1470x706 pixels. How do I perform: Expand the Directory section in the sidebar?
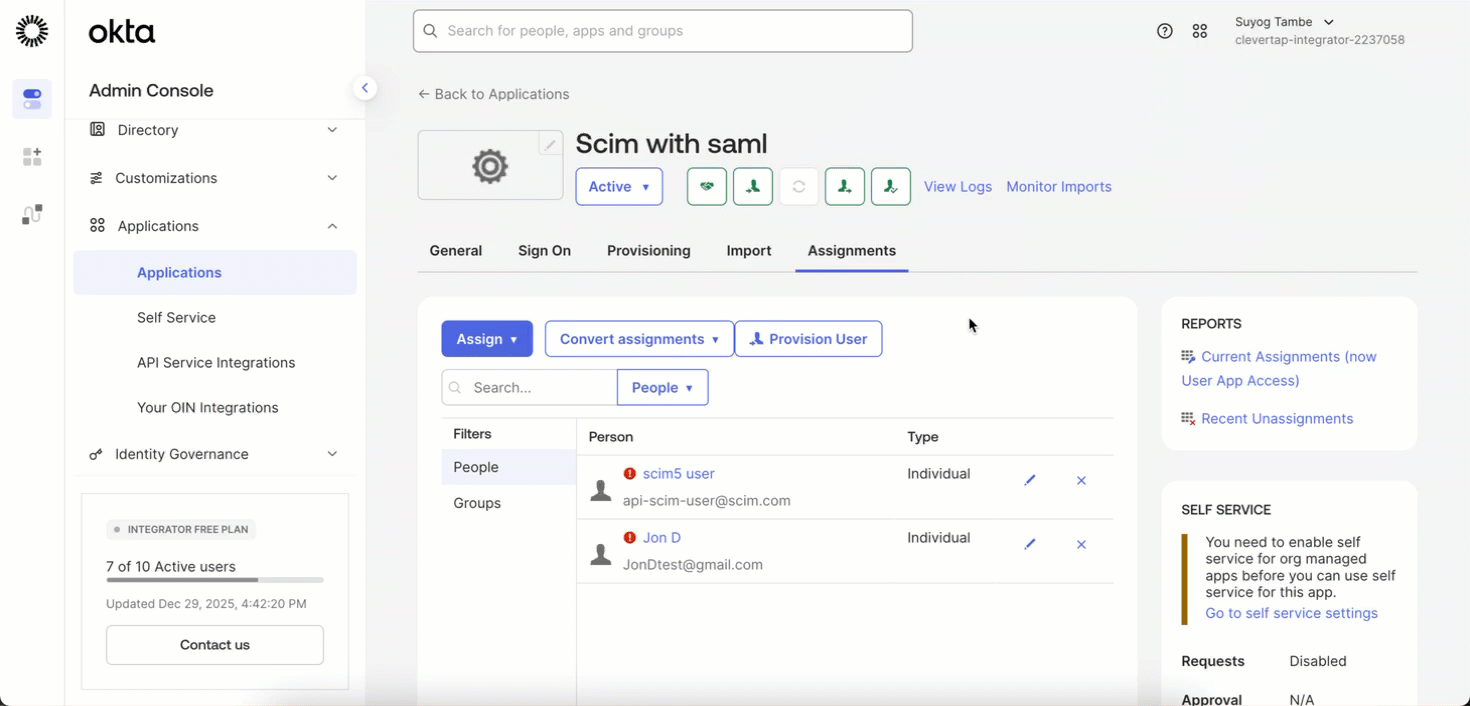pyautogui.click(x=214, y=130)
